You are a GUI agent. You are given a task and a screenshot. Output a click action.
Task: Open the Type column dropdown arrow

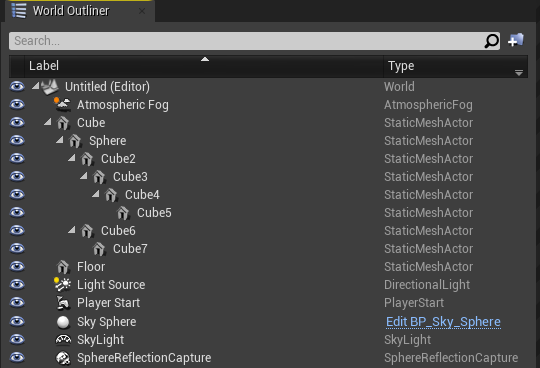pyautogui.click(x=519, y=73)
